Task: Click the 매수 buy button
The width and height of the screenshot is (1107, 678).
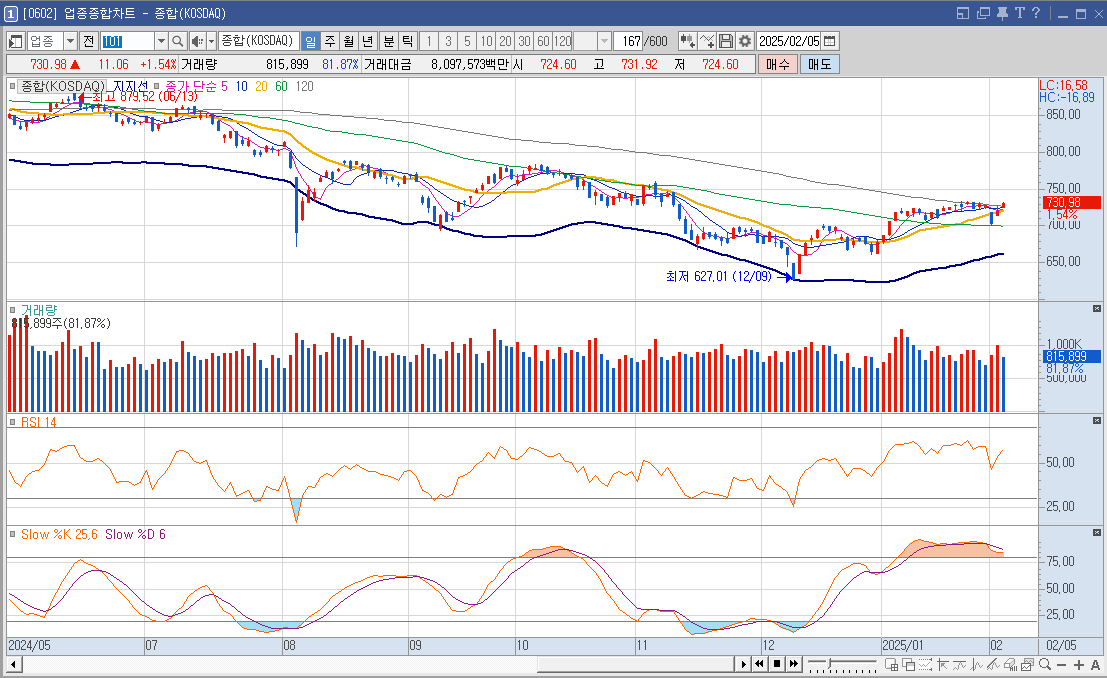Action: click(777, 64)
